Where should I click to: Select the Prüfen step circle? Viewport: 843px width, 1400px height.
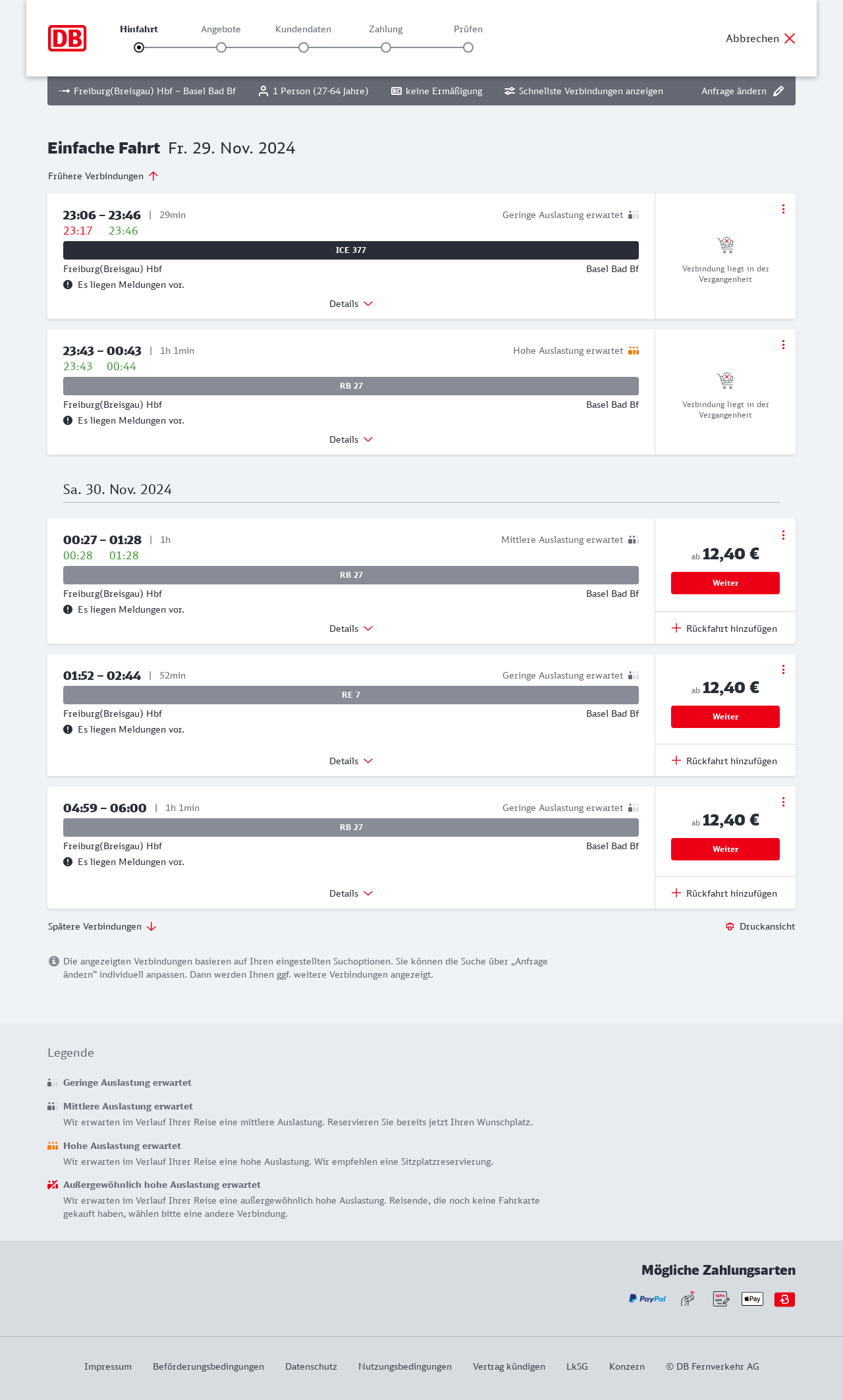[468, 47]
